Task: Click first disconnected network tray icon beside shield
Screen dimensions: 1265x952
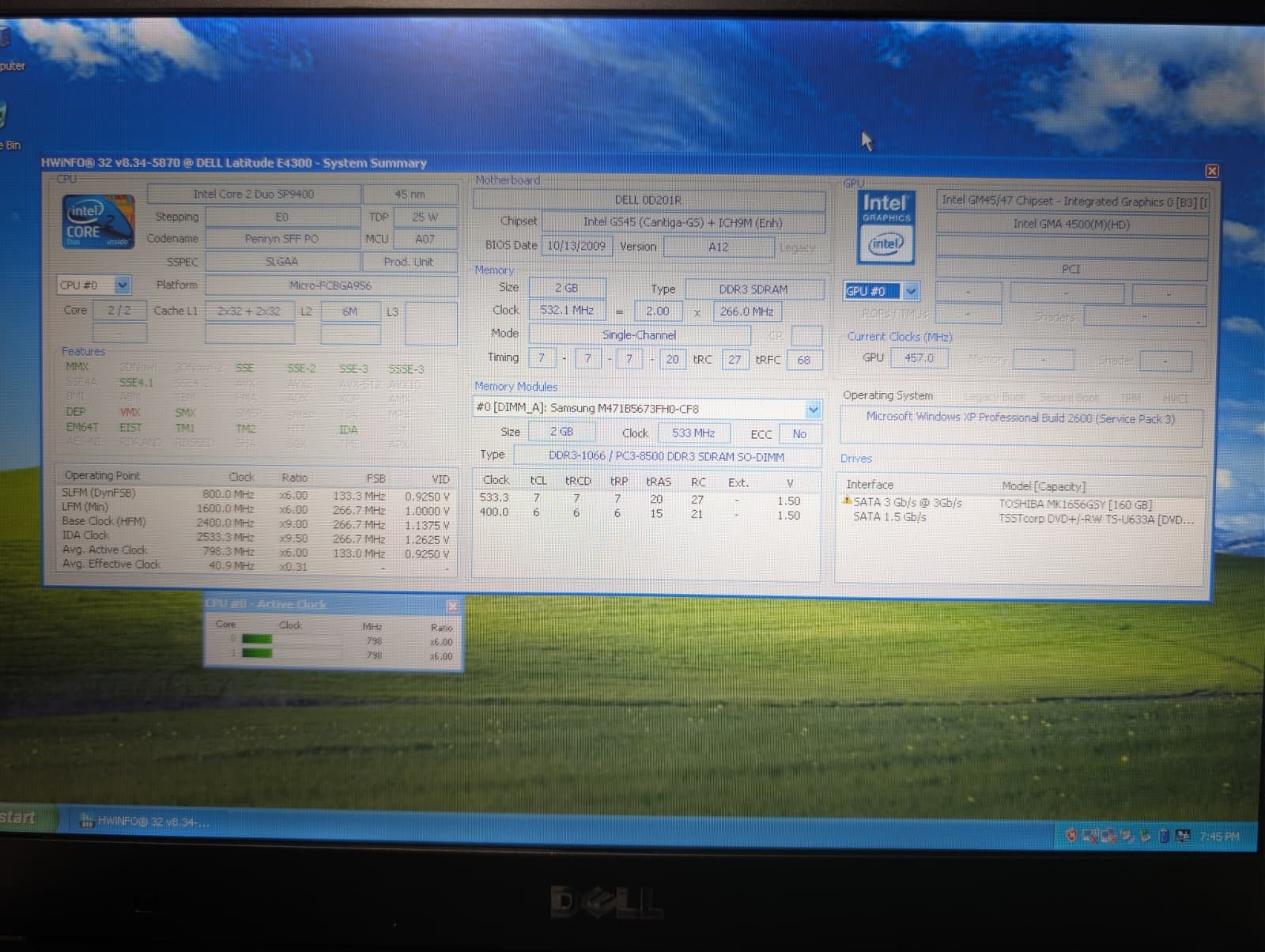Action: pos(1090,836)
